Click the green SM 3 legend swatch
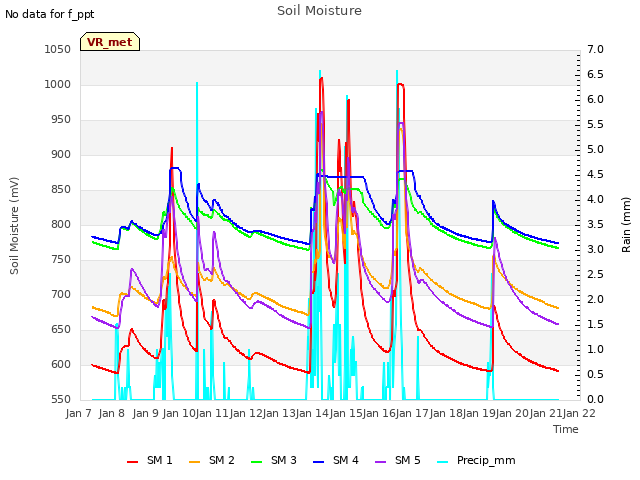640x480 pixels. tap(257, 461)
